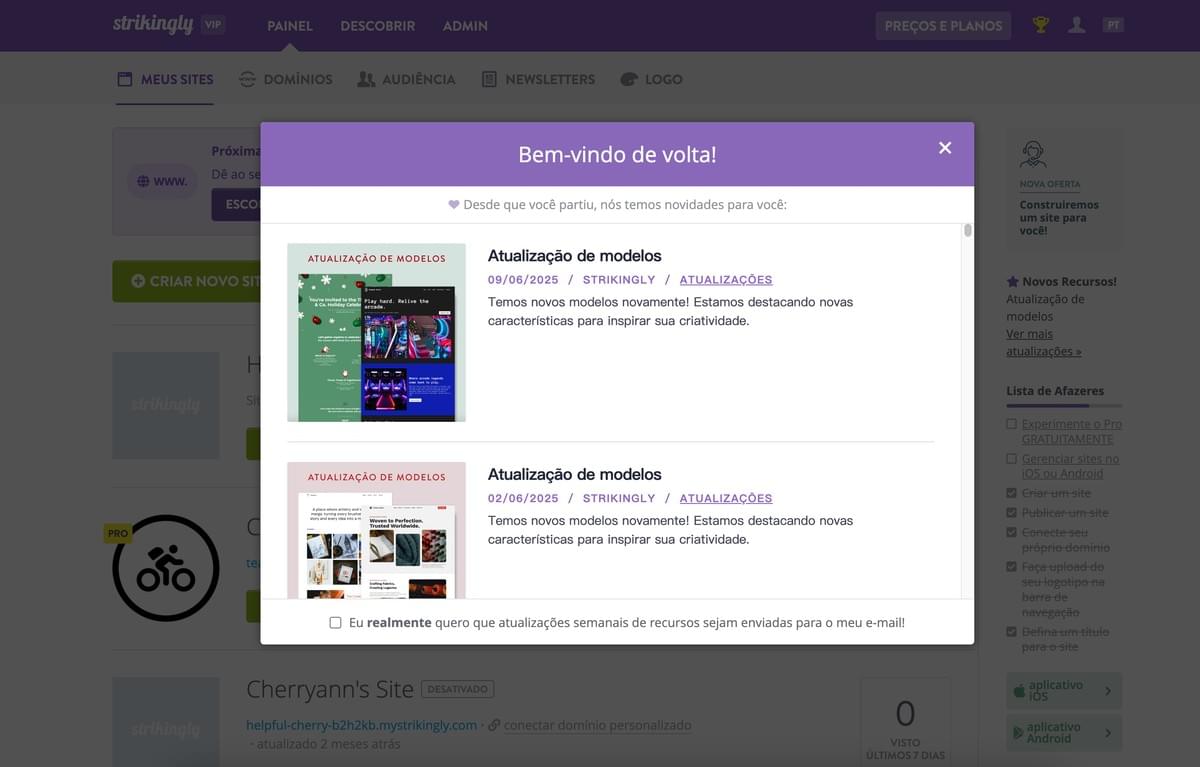Screen dimensions: 1200x767
Task: Open the AUDIÊNCIA tab
Action: click(406, 79)
